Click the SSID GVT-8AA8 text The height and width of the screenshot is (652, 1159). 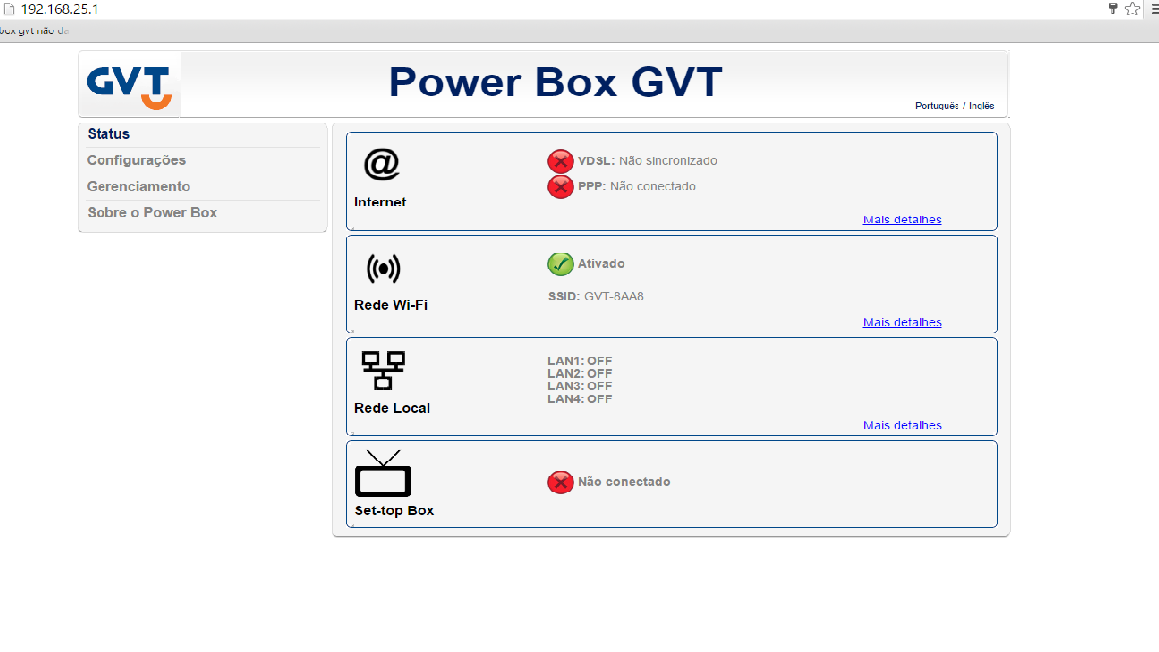coord(596,296)
